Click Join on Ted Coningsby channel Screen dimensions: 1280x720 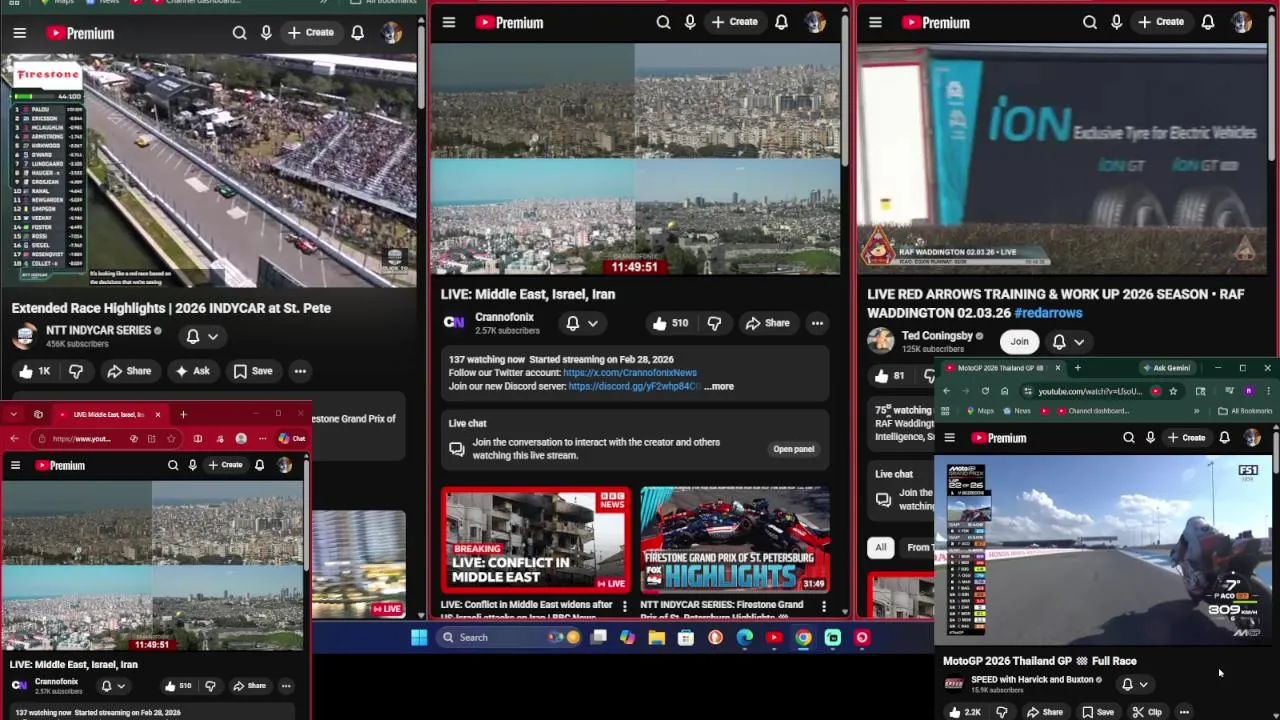point(1019,341)
